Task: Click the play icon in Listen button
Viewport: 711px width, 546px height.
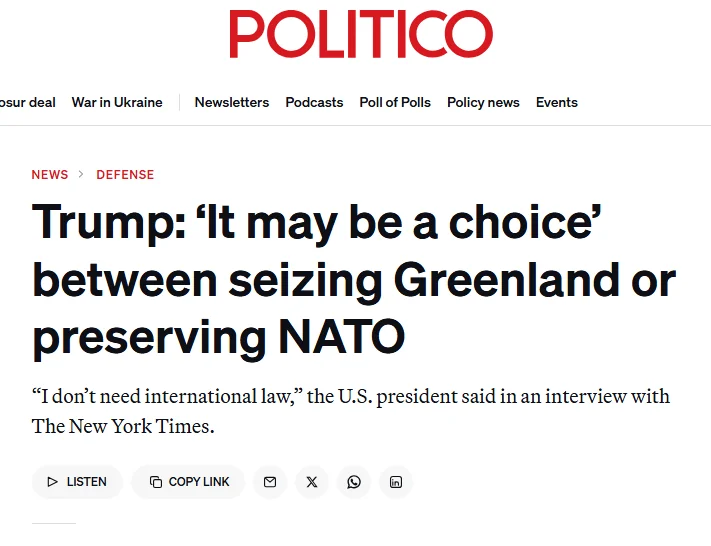Action: point(52,482)
